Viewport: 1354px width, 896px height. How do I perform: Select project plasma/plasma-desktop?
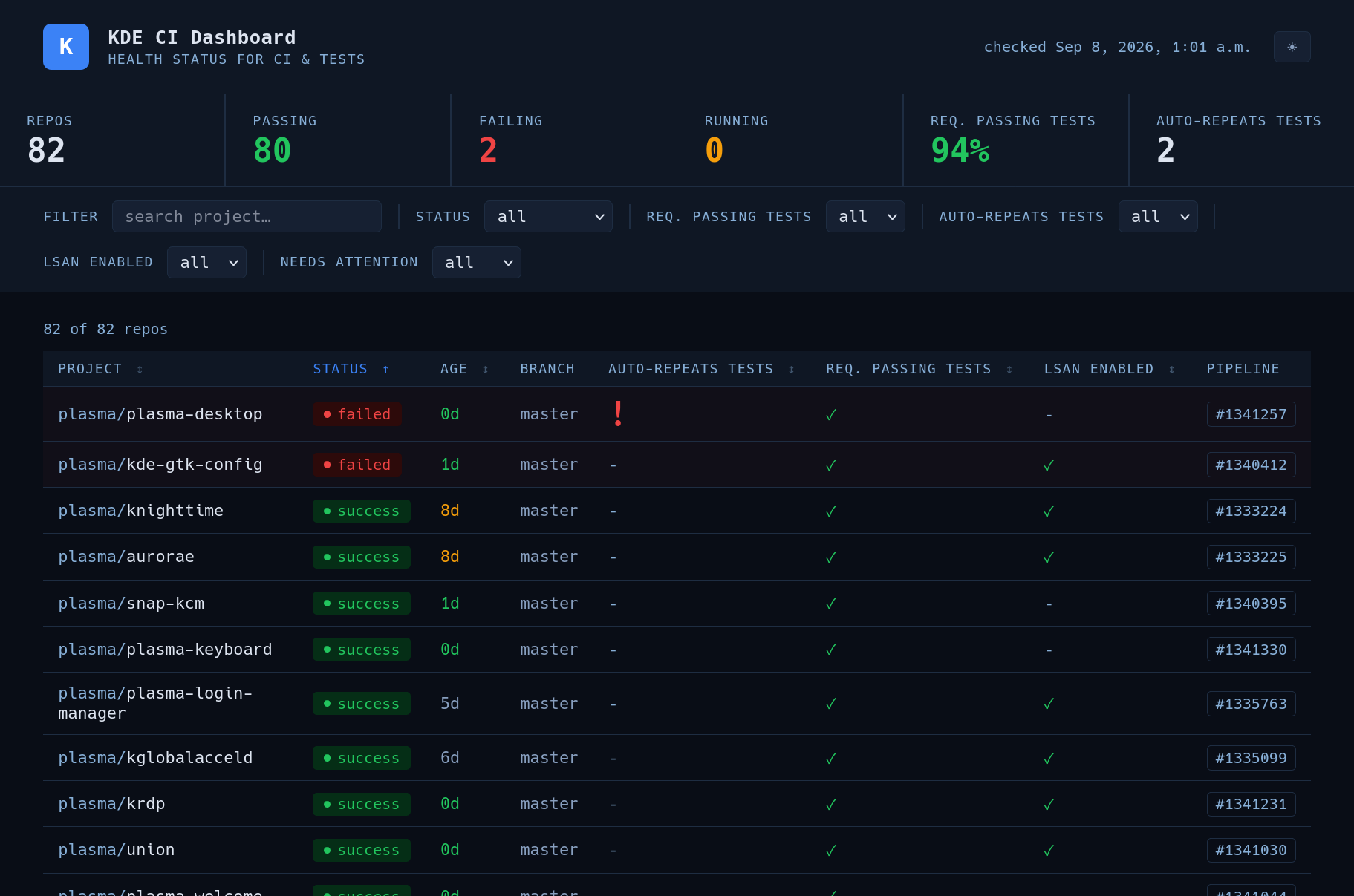[160, 414]
